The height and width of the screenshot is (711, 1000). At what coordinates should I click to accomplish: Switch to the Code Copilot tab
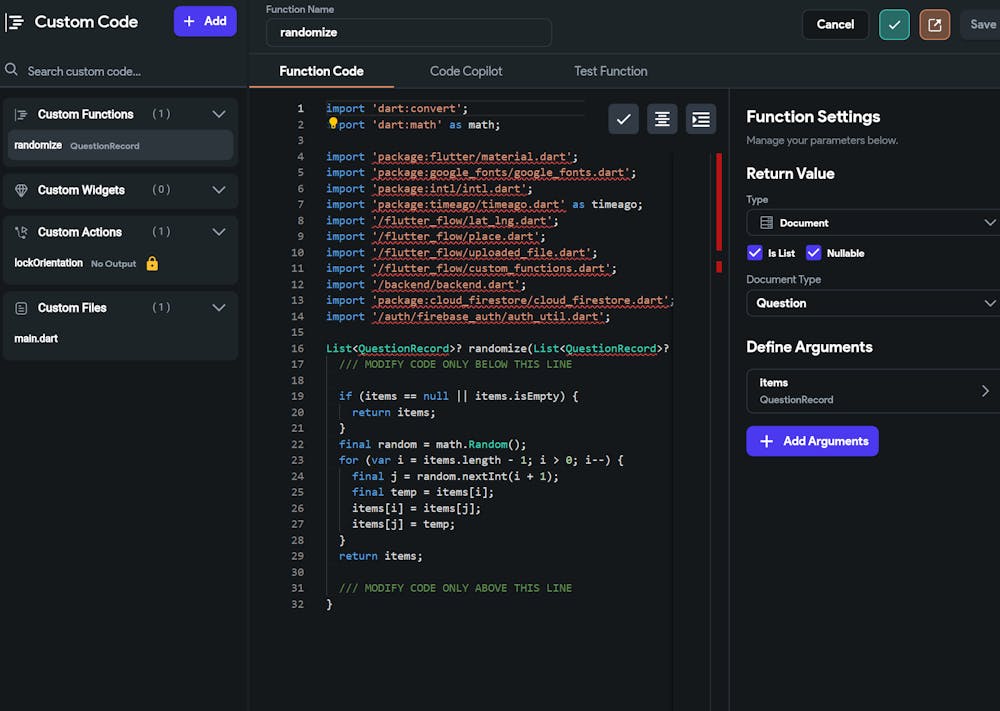click(466, 71)
